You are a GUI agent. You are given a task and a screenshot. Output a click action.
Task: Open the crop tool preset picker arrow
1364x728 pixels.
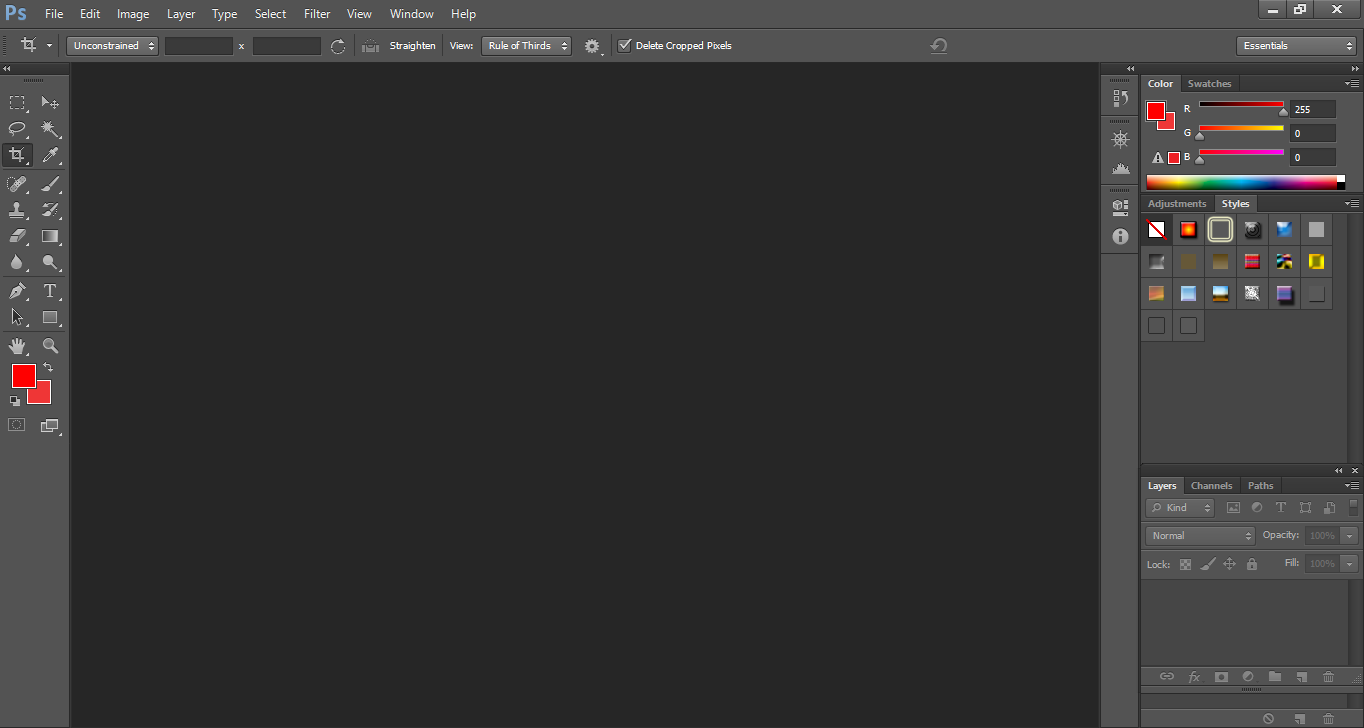(49, 45)
